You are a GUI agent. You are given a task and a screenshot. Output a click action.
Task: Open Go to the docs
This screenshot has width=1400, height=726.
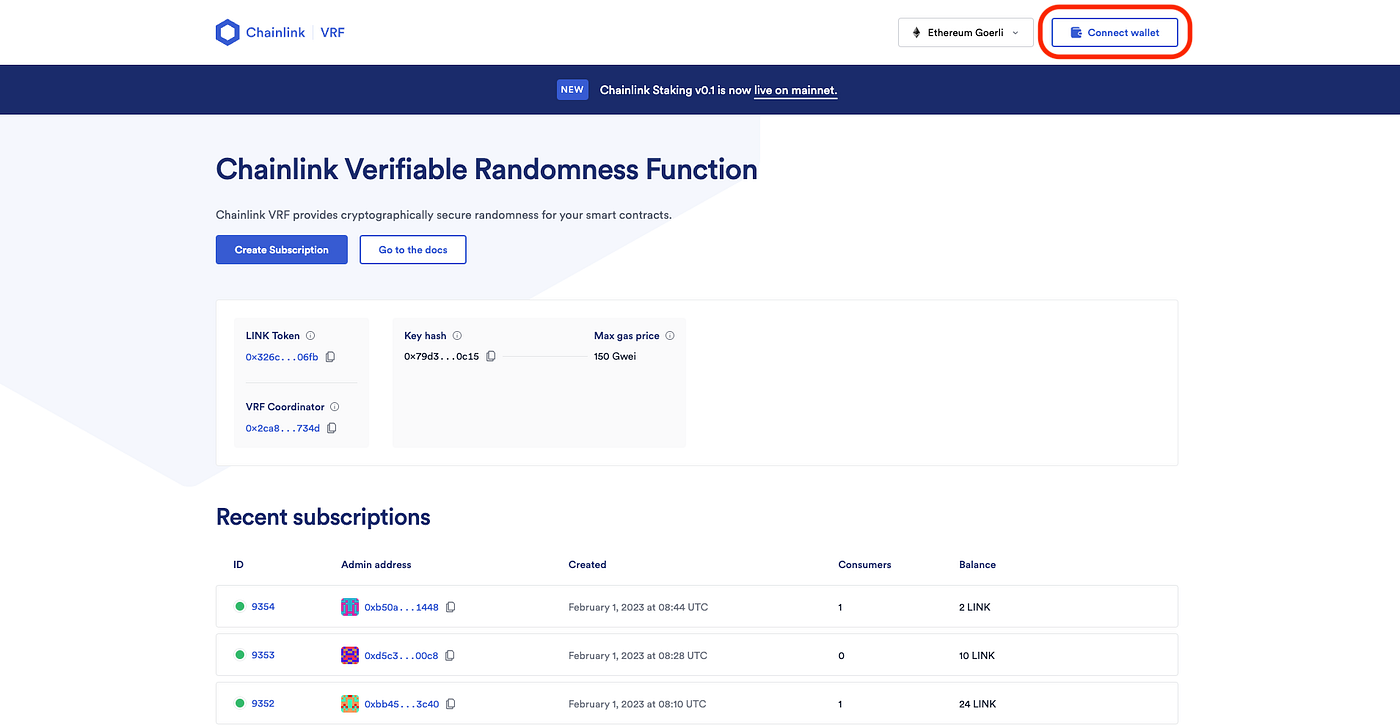(413, 250)
